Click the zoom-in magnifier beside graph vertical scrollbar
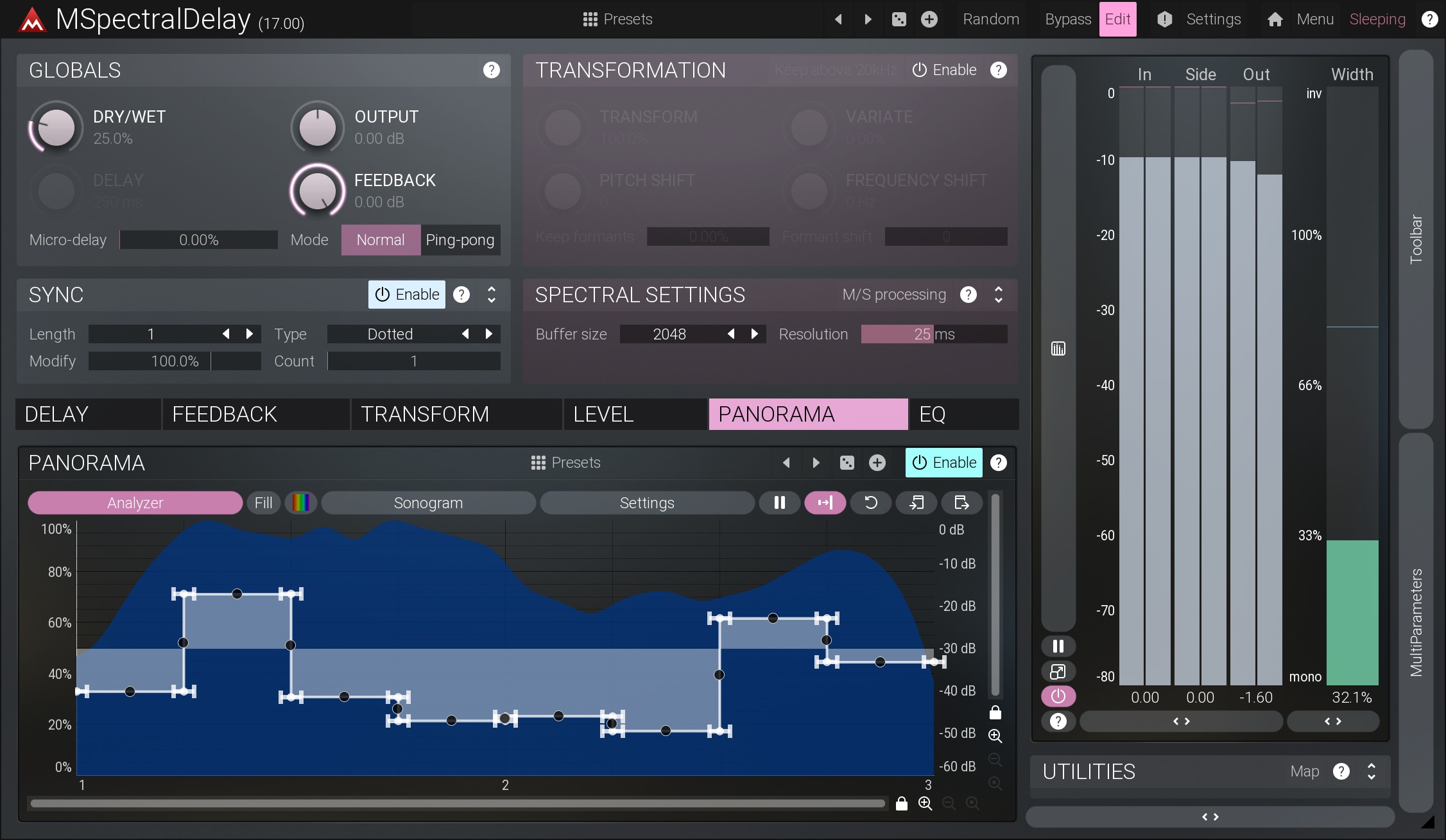 click(x=995, y=735)
